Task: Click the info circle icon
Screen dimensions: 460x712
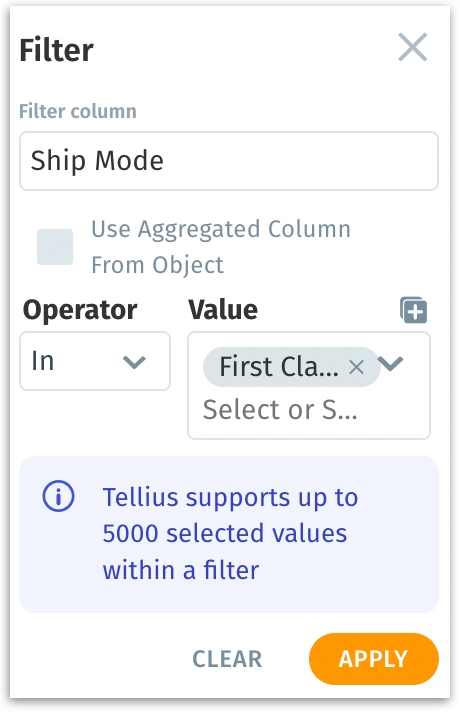Action: 59,496
